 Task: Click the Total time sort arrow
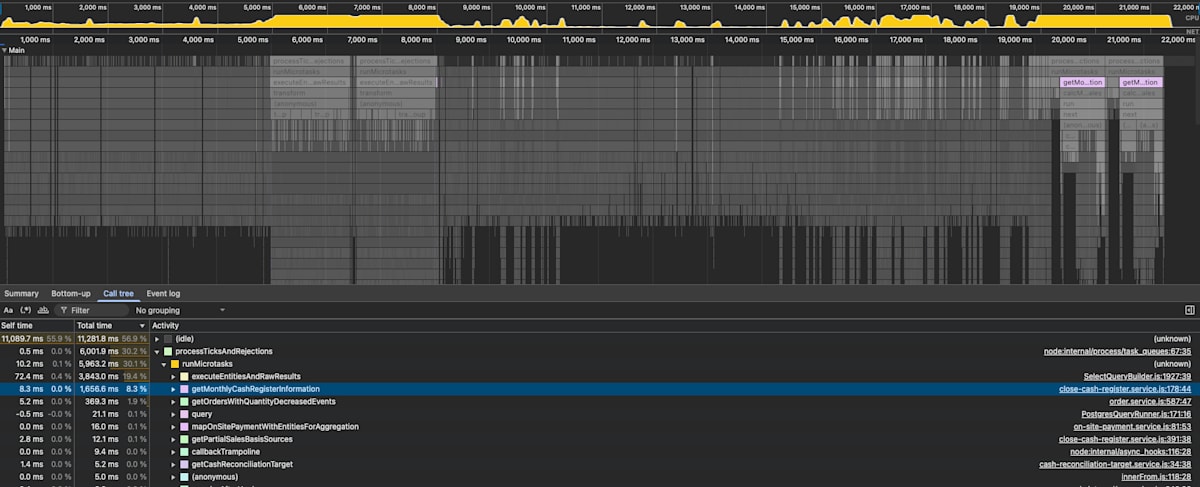coord(142,326)
